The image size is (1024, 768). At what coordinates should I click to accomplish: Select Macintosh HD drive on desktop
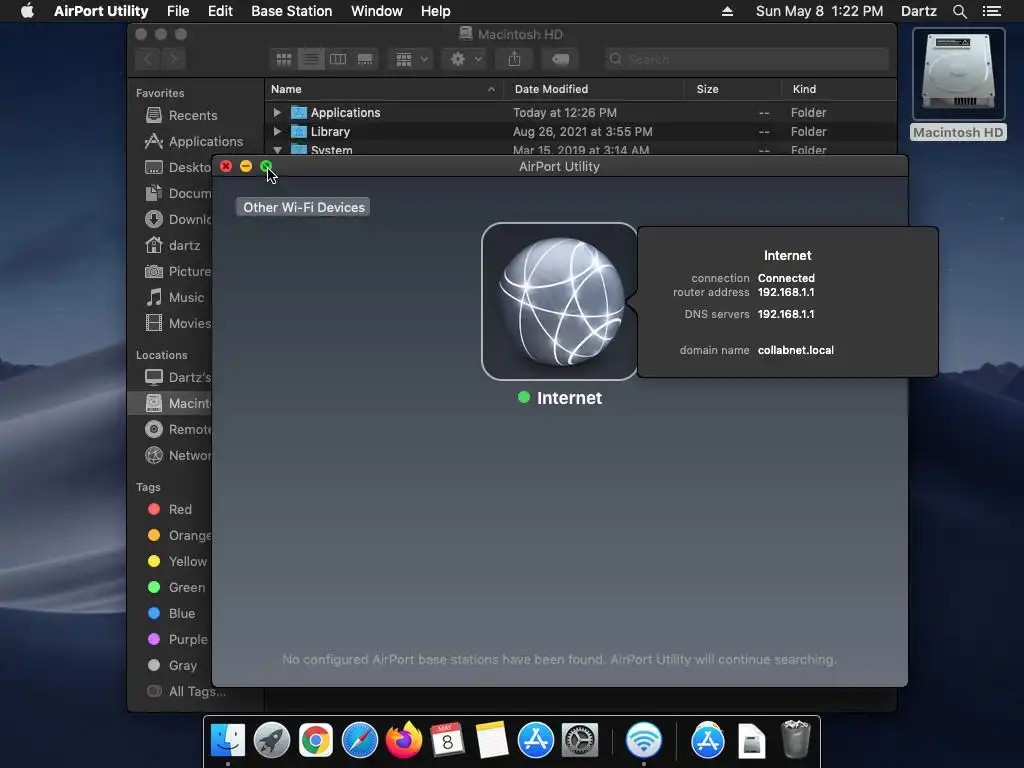(x=958, y=84)
